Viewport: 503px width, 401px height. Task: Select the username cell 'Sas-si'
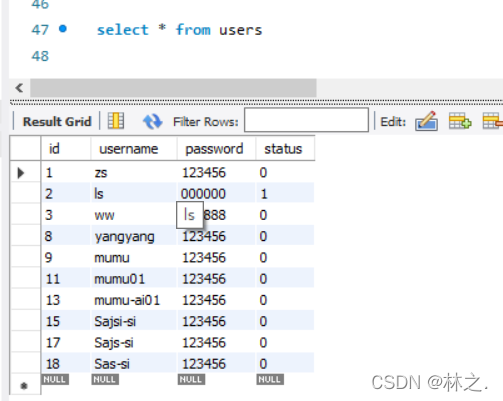tap(134, 364)
